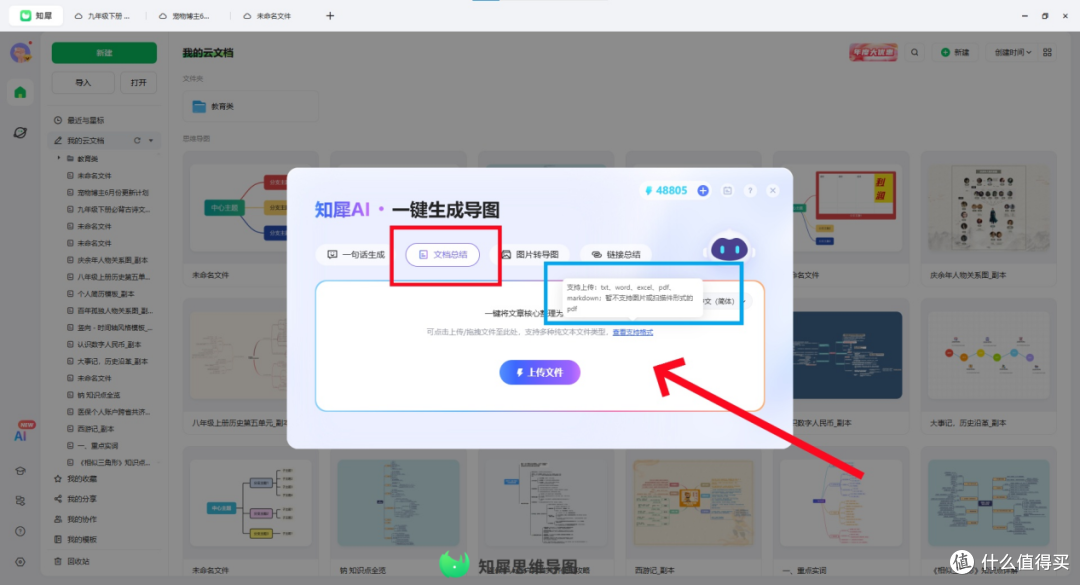Viewport: 1080px width, 585px height.
Task: Open the history icon in AI dialog header
Action: coord(727,190)
